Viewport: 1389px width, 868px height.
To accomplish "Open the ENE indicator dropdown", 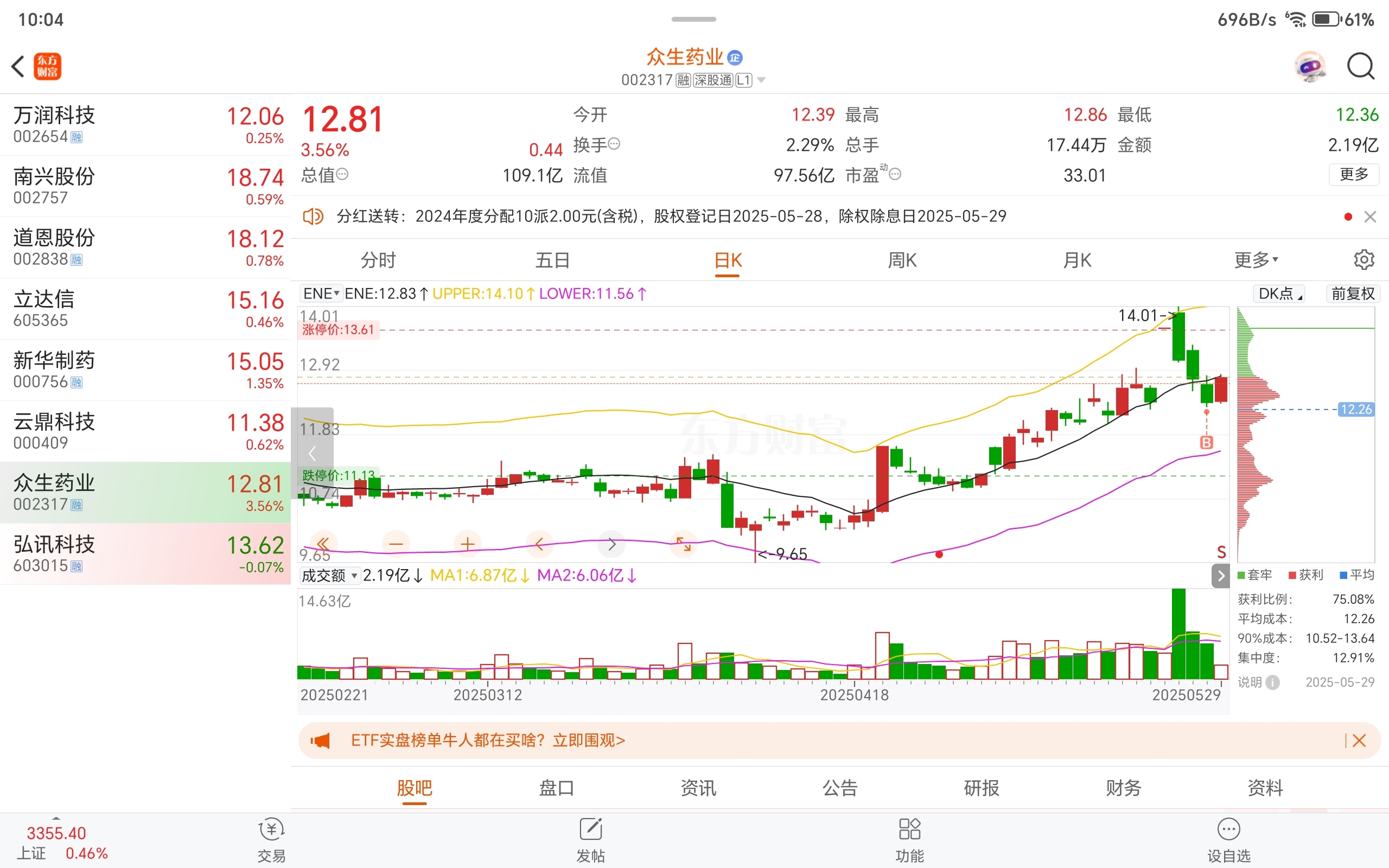I will pyautogui.click(x=321, y=293).
